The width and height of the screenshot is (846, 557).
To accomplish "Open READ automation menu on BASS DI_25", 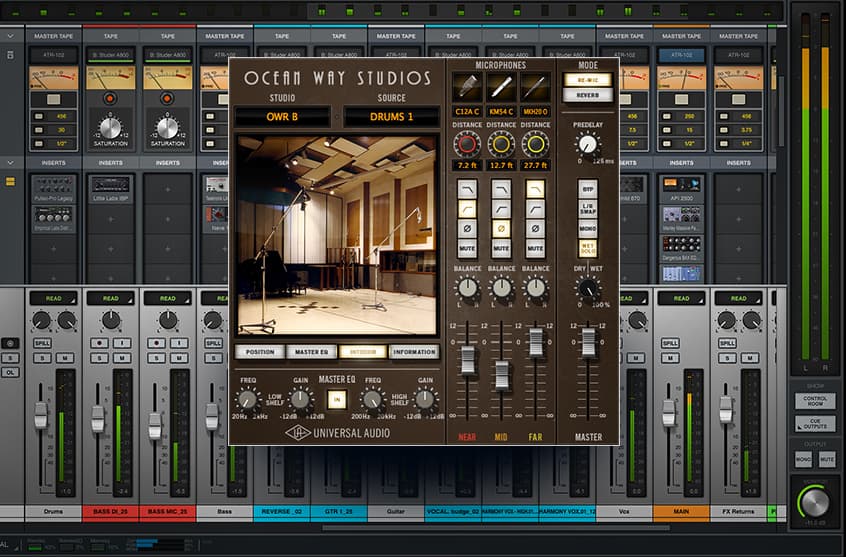I will 111,298.
